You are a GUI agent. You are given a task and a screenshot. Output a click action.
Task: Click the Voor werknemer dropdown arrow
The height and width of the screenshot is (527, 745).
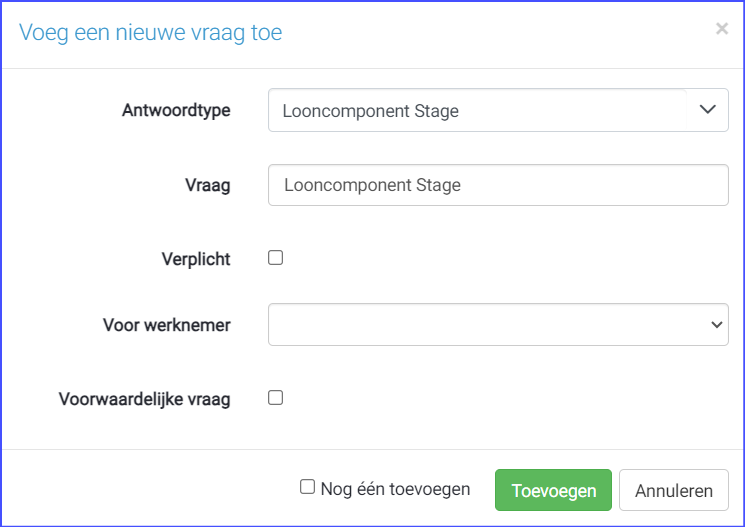tap(716, 325)
